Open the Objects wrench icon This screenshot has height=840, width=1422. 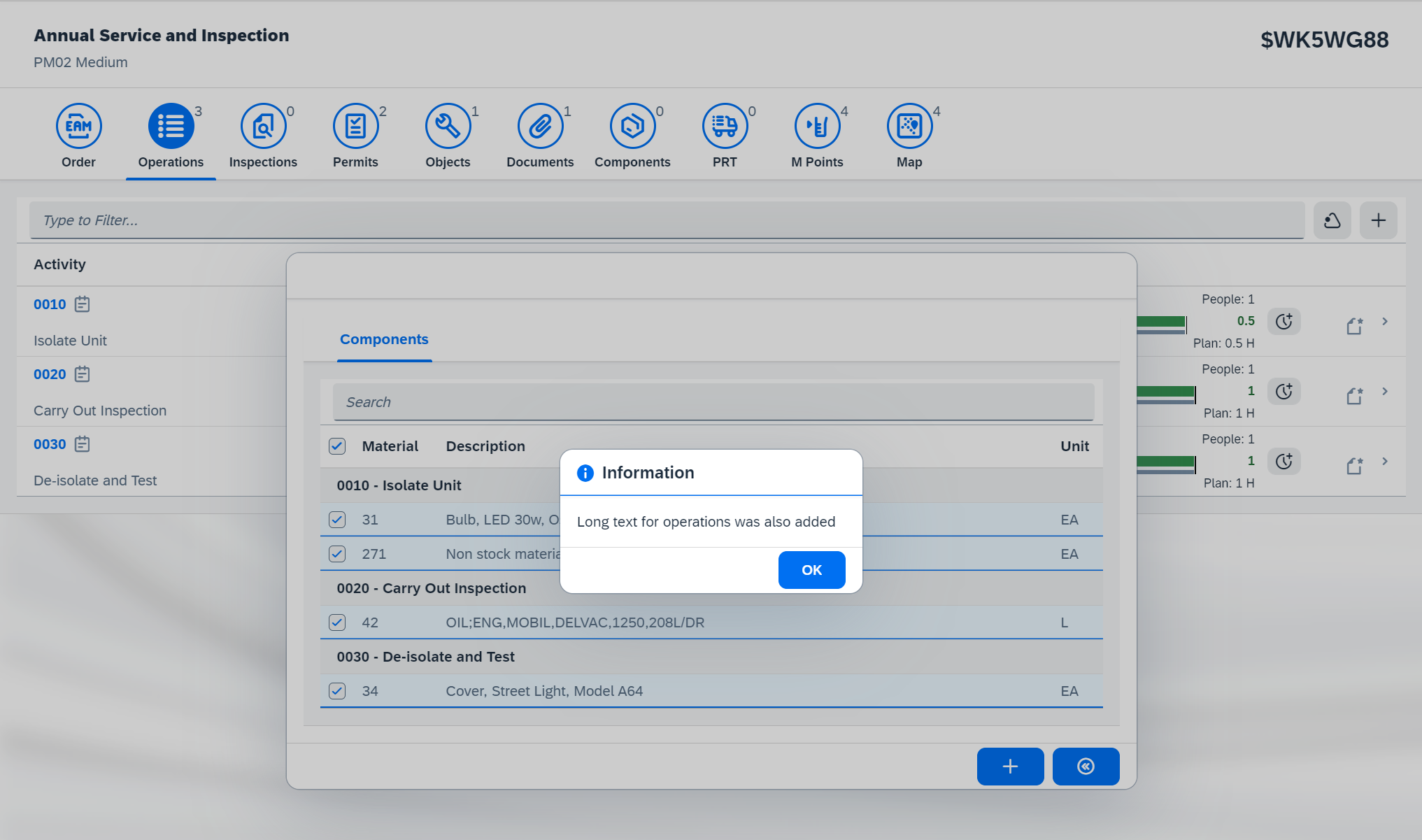tap(448, 127)
